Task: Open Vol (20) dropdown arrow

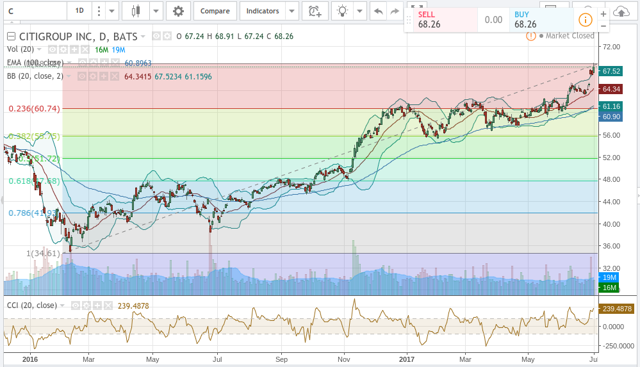Action: point(39,49)
